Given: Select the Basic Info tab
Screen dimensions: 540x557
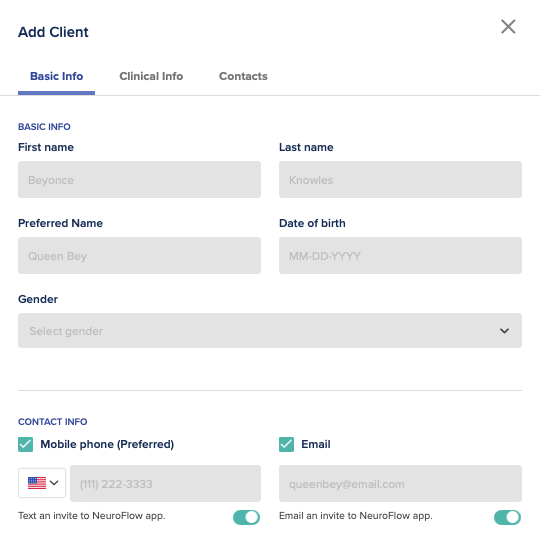Looking at the screenshot, I should [56, 76].
